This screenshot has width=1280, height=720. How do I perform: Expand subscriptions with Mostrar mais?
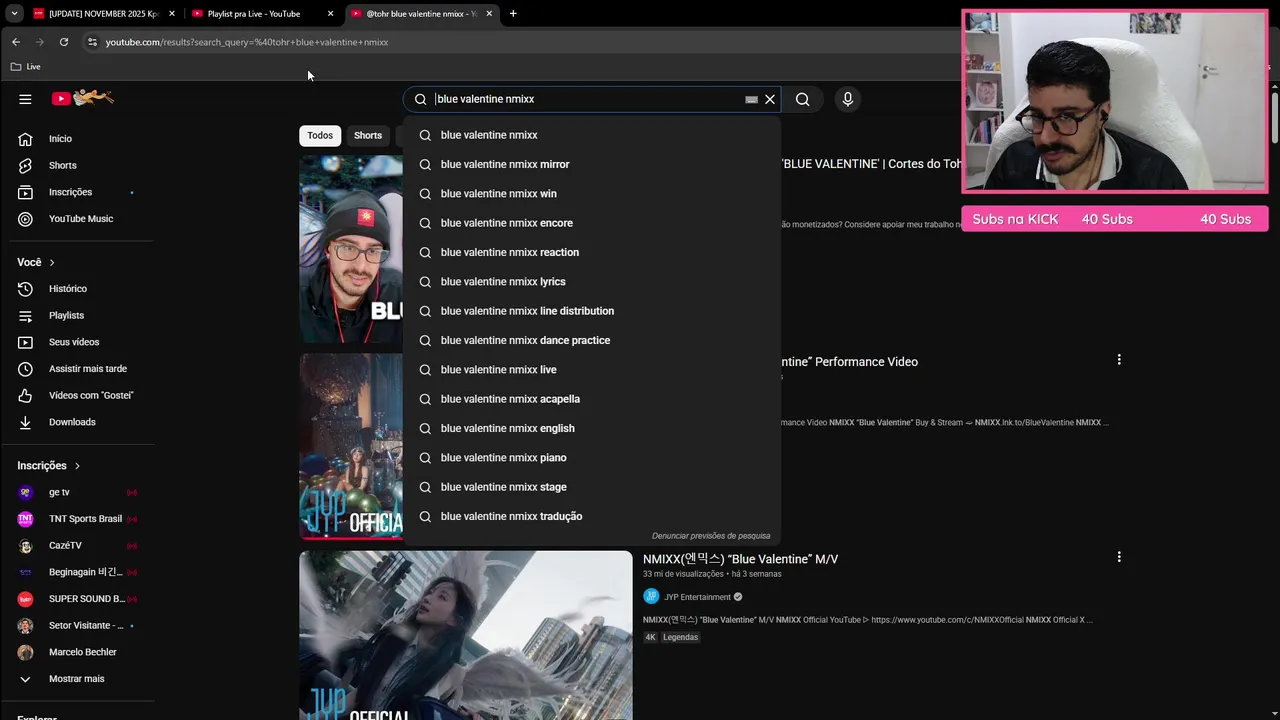click(77, 679)
